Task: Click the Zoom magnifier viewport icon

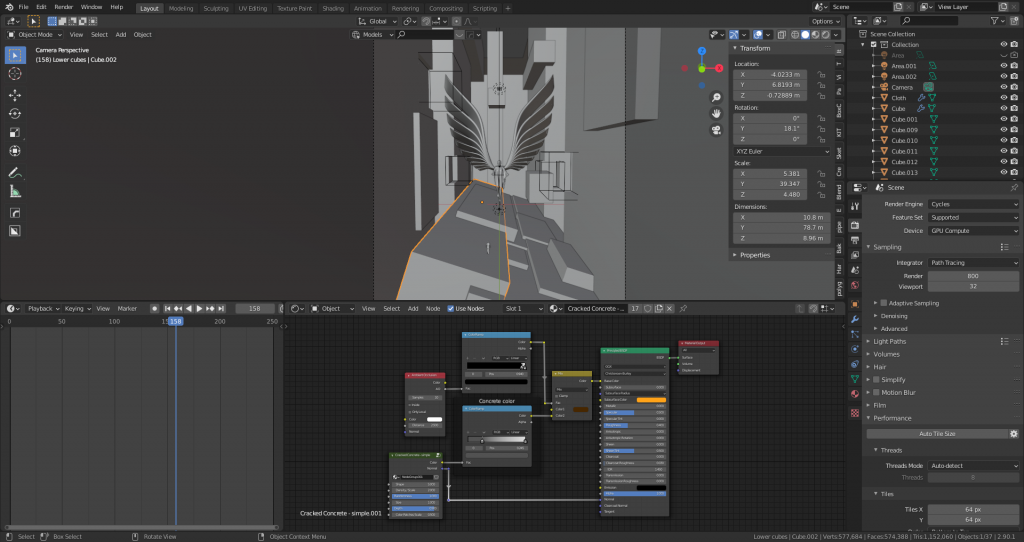Action: tap(717, 98)
